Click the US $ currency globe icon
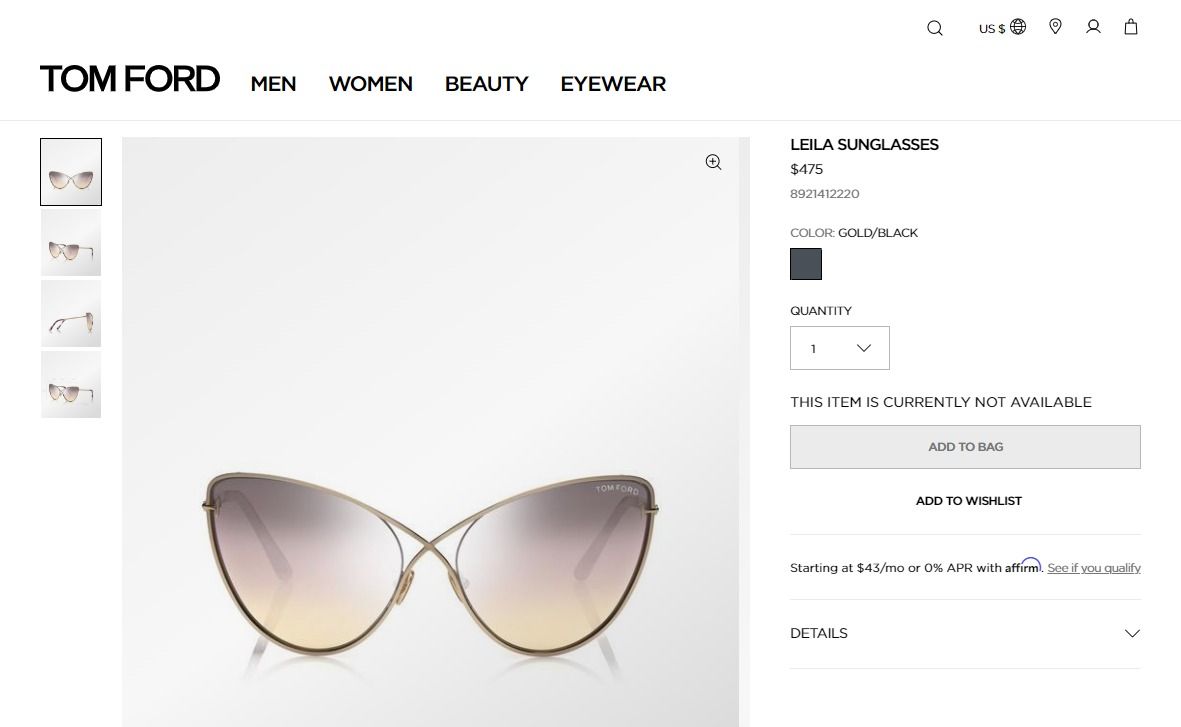Screen dimensions: 1181x727 coord(1018,27)
